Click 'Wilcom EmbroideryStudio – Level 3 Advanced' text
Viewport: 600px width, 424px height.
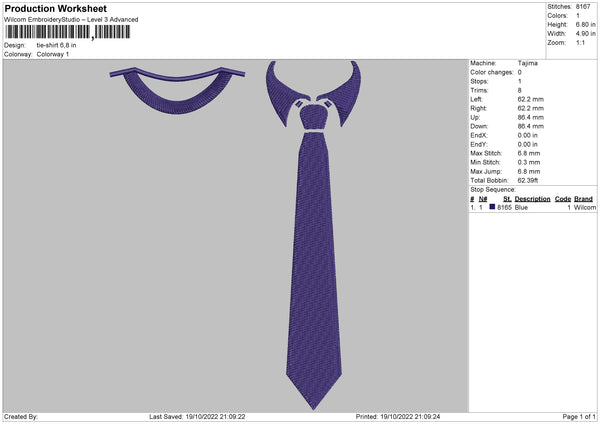pos(71,20)
